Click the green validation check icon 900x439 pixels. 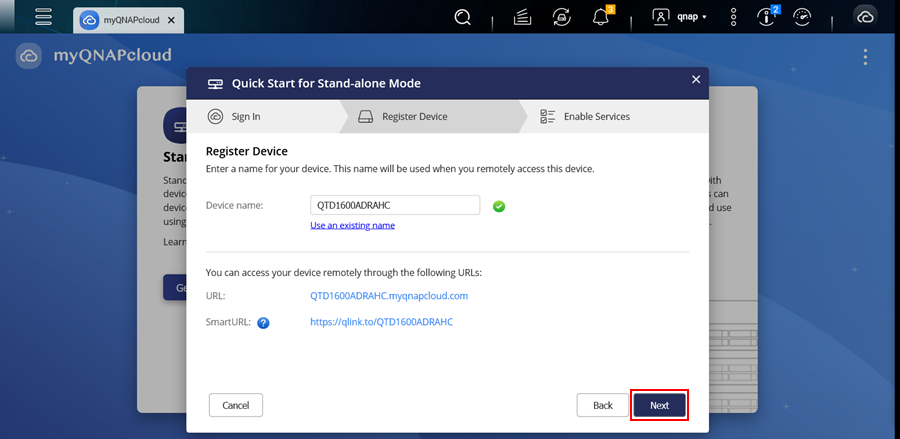(x=499, y=206)
